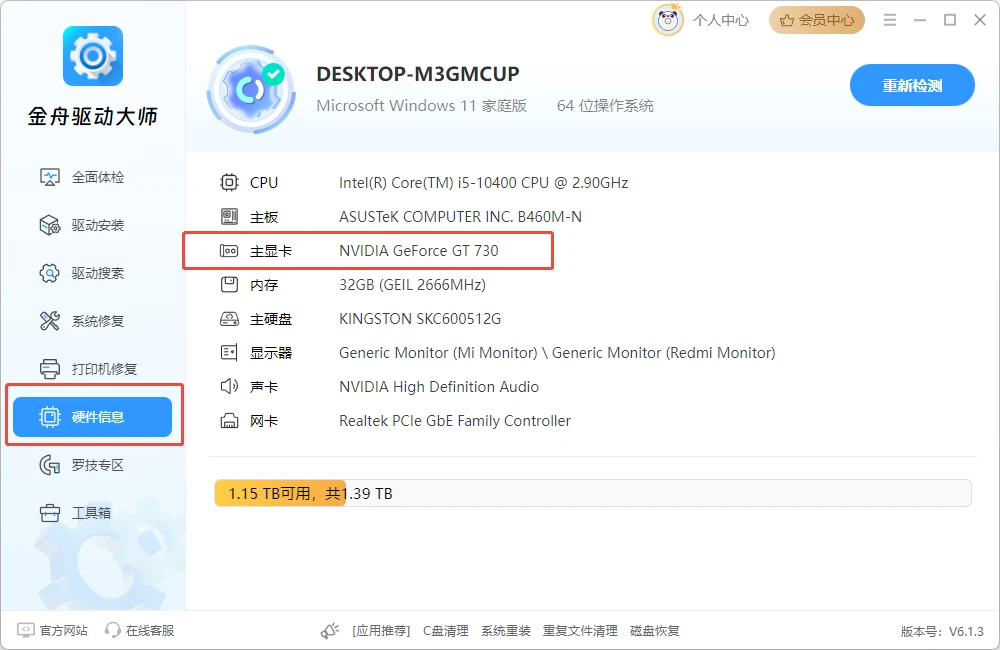Click the 全面体检 monitor icon

pyautogui.click(x=50, y=177)
